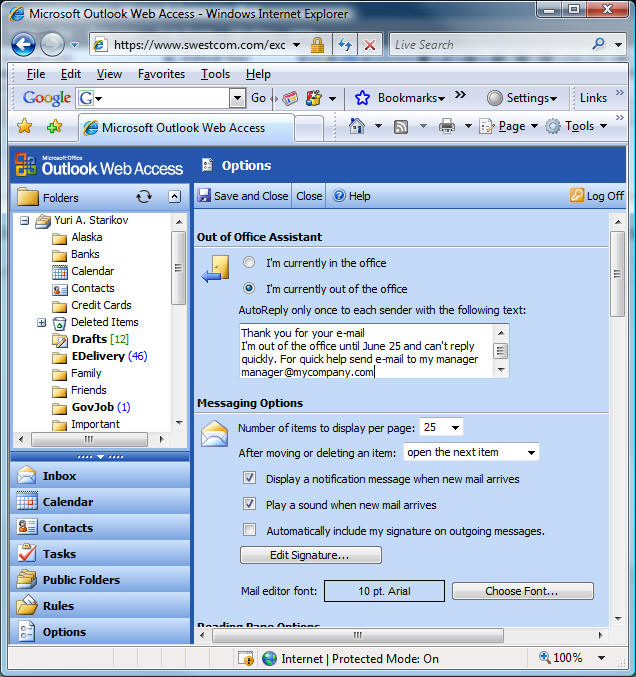Enable automatically include my signature checkbox
The image size is (636, 677).
(x=249, y=529)
